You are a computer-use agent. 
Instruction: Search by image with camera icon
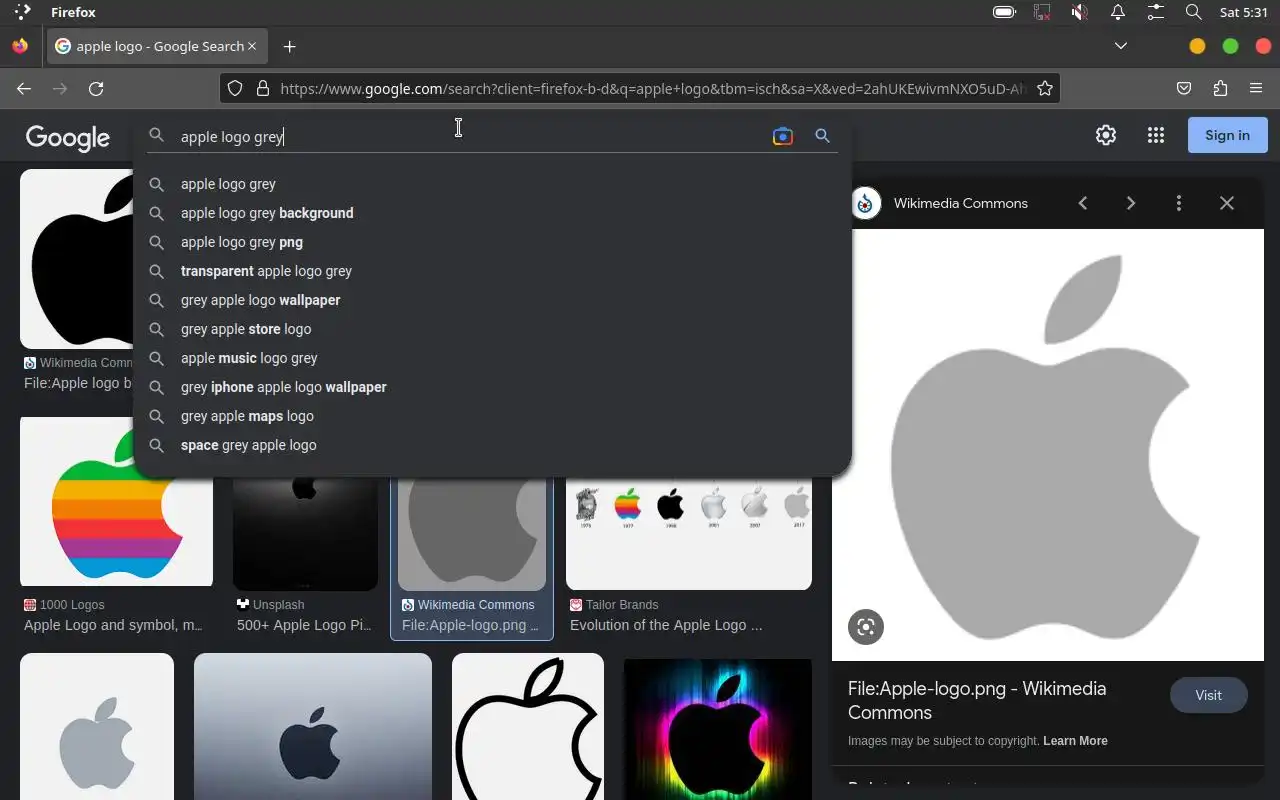coord(783,136)
